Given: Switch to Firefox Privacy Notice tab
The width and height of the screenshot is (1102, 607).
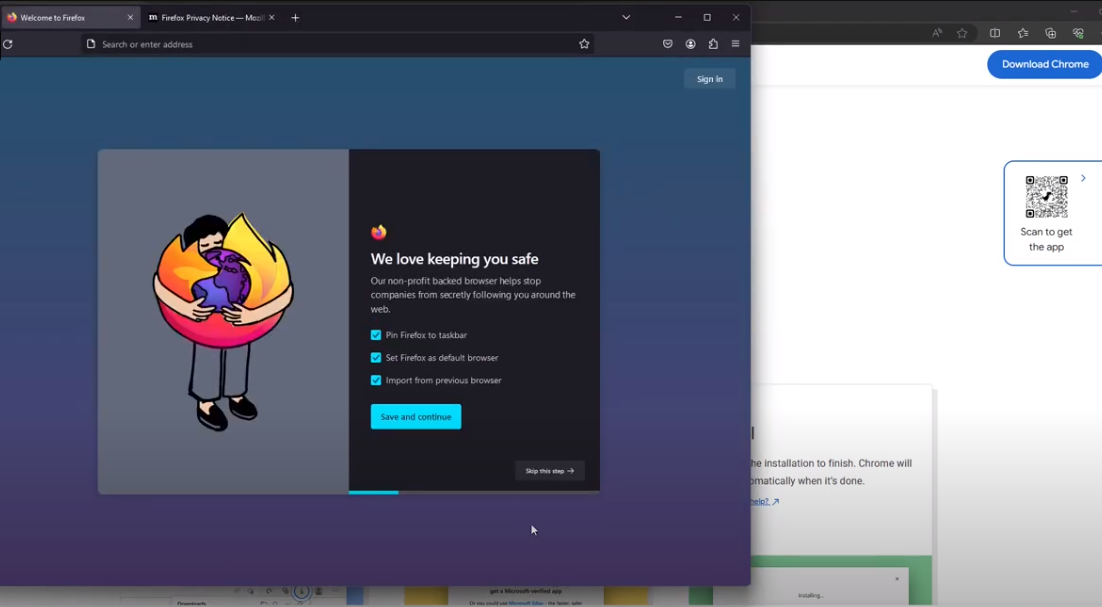Looking at the screenshot, I should [205, 17].
